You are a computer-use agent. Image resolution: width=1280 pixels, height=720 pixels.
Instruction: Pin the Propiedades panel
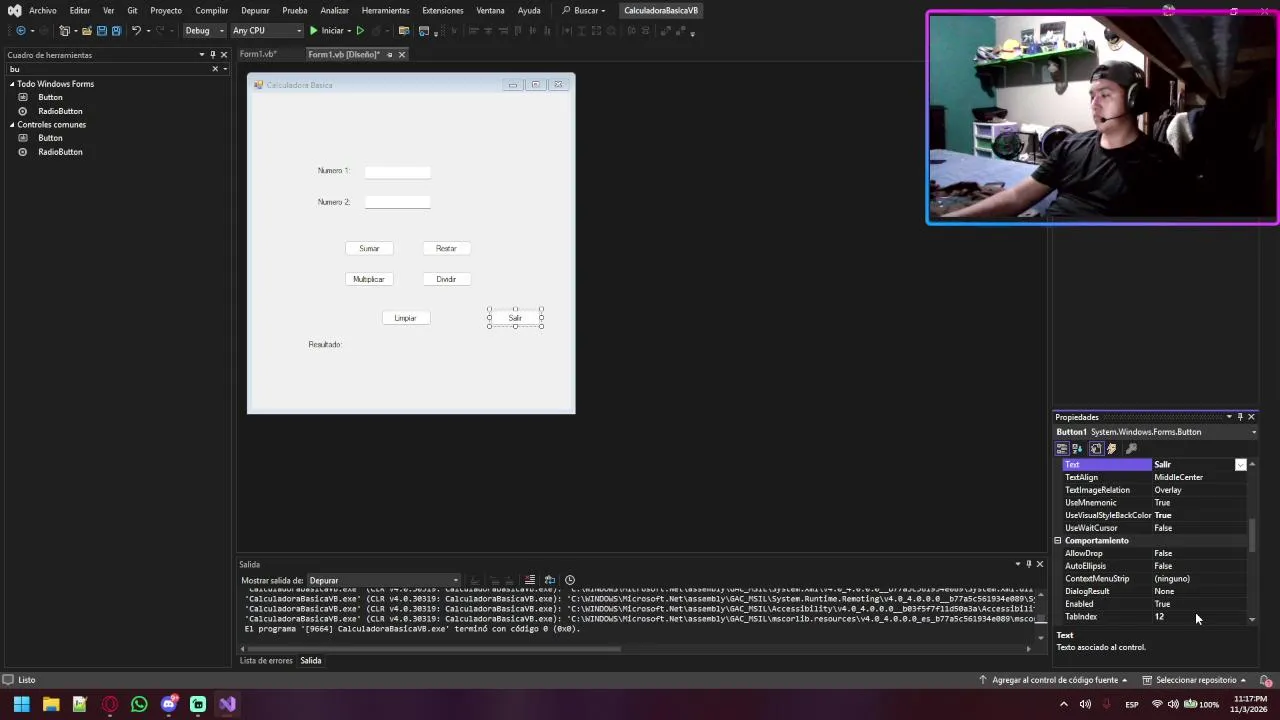(x=1240, y=417)
